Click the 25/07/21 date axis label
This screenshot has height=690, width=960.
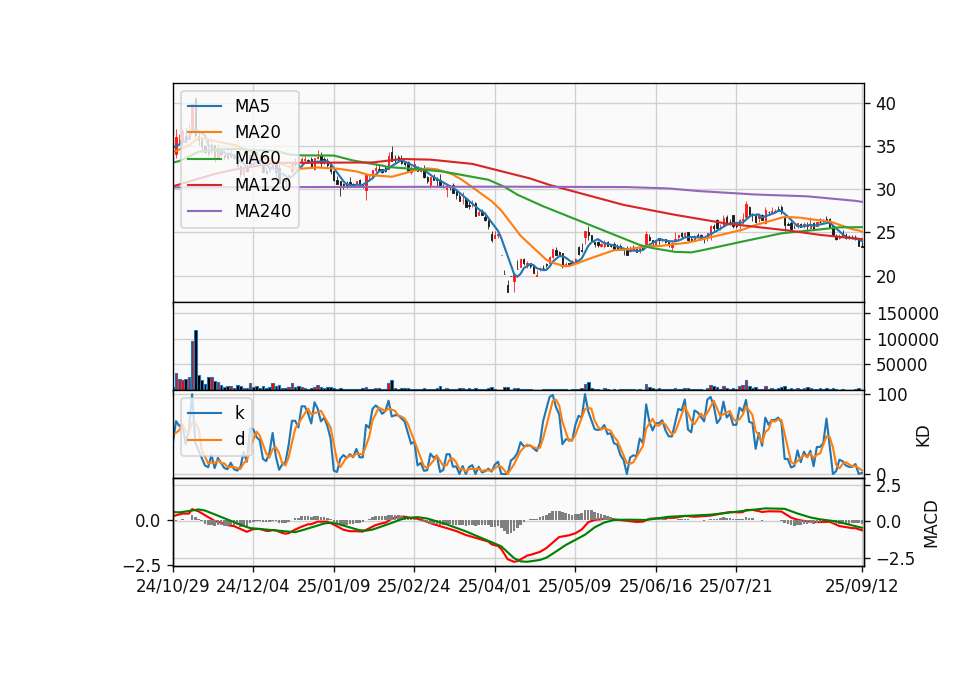point(736,586)
